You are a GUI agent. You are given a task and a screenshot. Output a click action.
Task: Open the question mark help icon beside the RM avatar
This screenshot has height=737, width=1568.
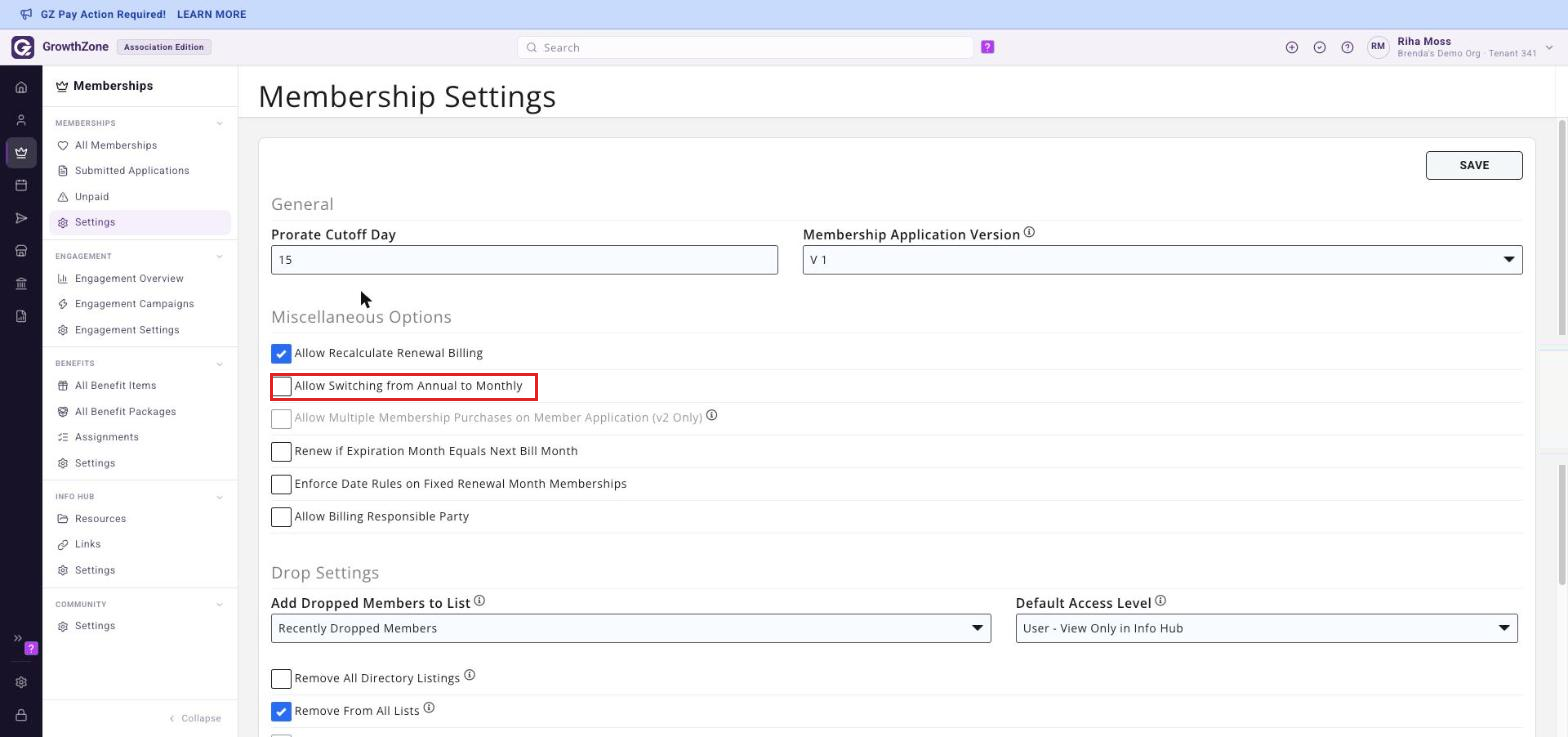pyautogui.click(x=1347, y=47)
